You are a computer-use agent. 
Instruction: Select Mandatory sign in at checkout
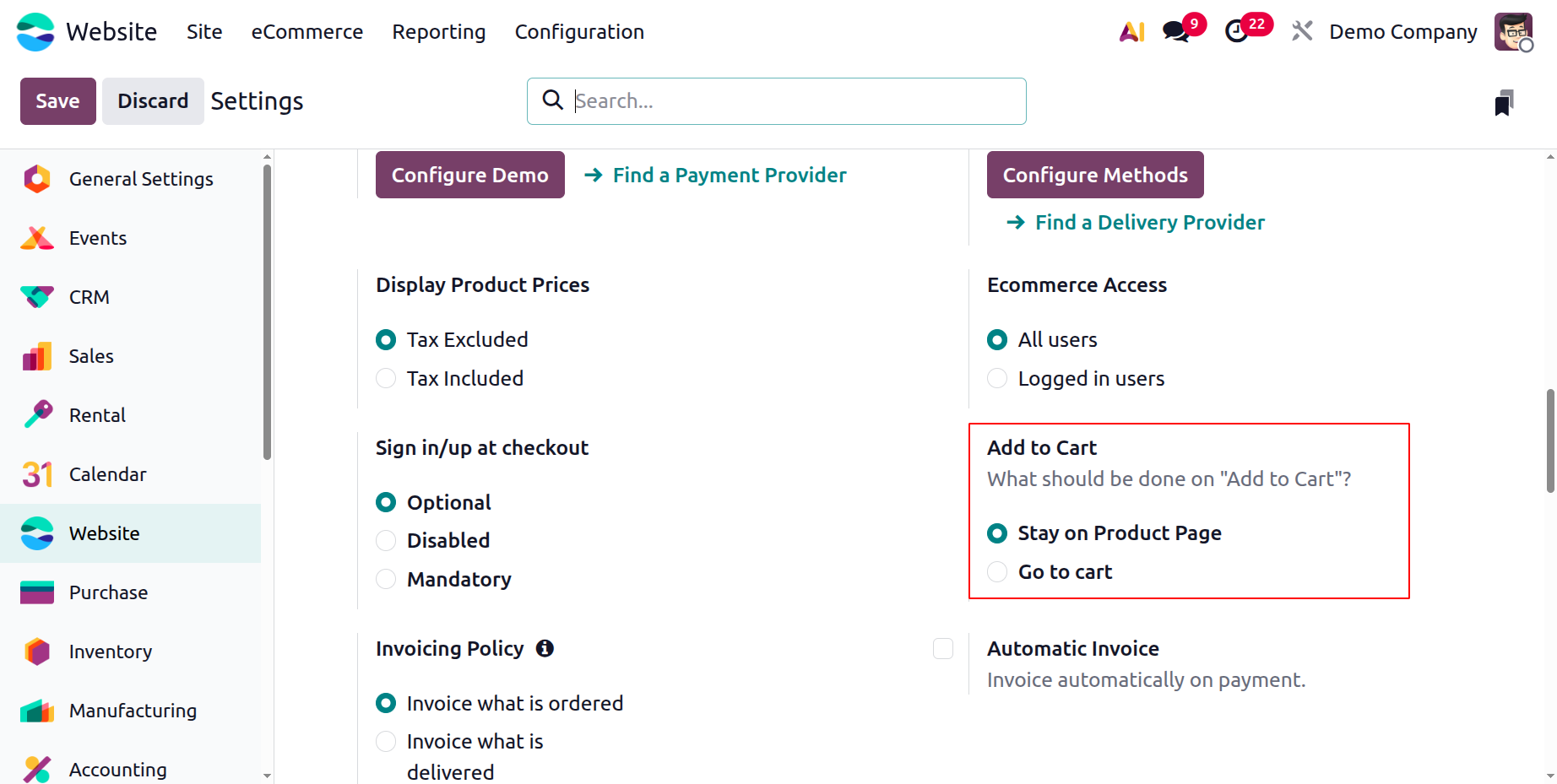click(x=386, y=579)
